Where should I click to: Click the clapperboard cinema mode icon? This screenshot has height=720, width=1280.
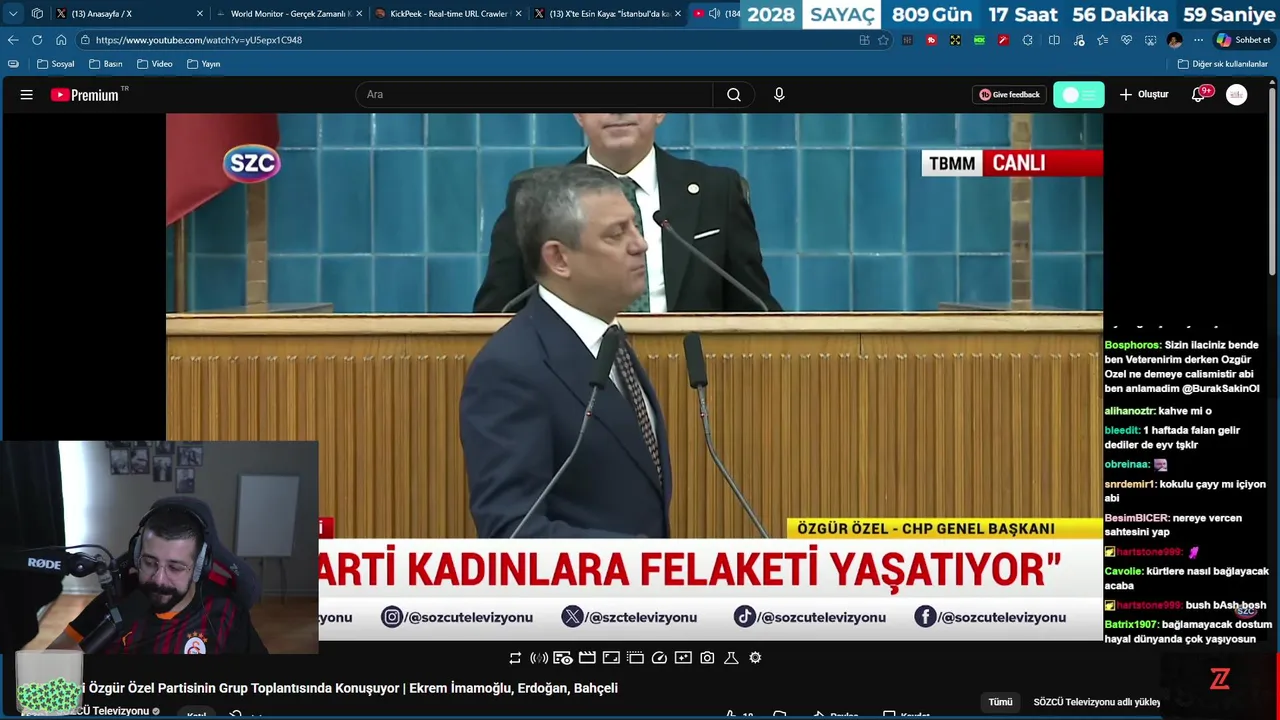587,658
